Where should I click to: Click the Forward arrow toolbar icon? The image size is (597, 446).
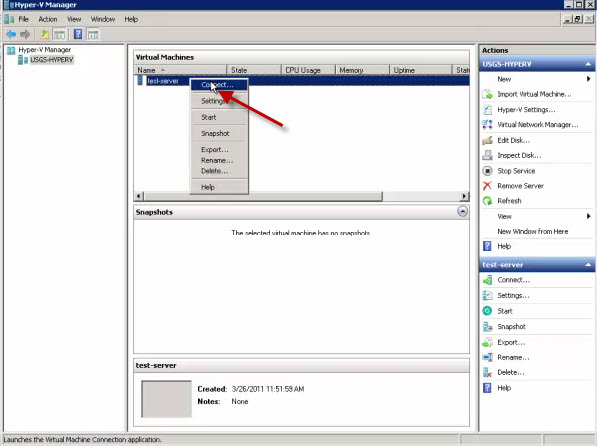(x=25, y=35)
